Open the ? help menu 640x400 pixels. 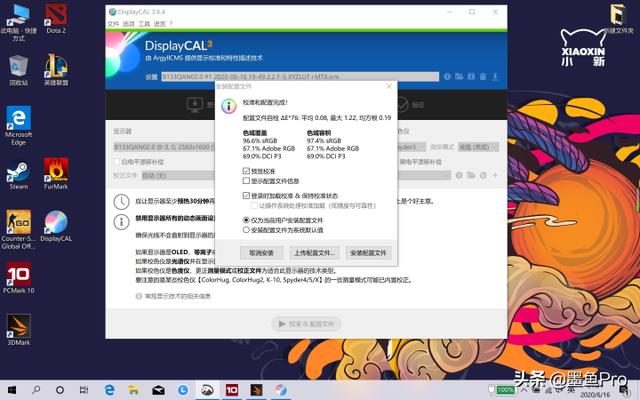pyautogui.click(x=171, y=24)
